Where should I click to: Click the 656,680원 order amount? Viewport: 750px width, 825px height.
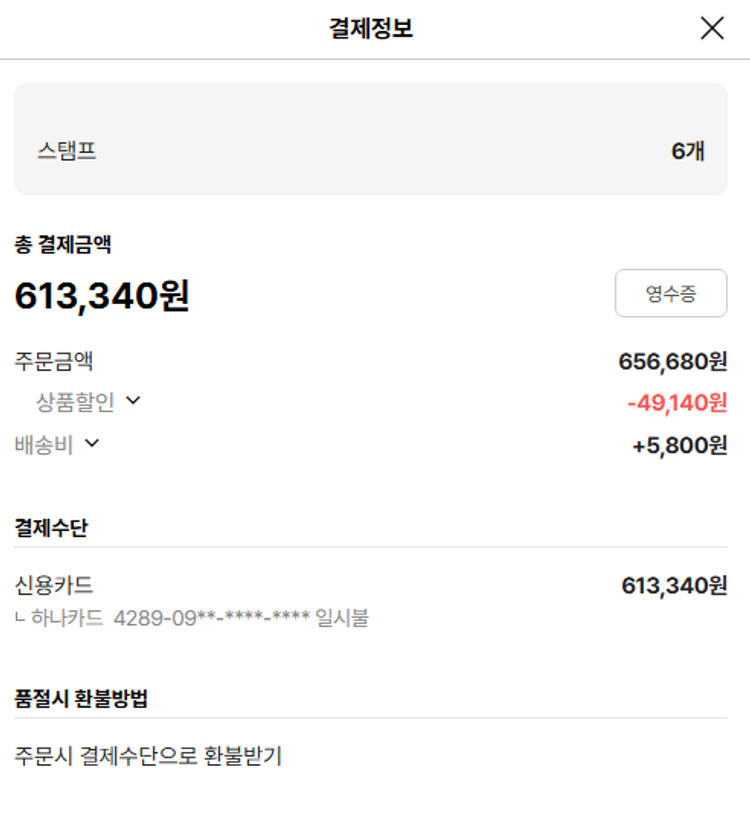tap(673, 361)
